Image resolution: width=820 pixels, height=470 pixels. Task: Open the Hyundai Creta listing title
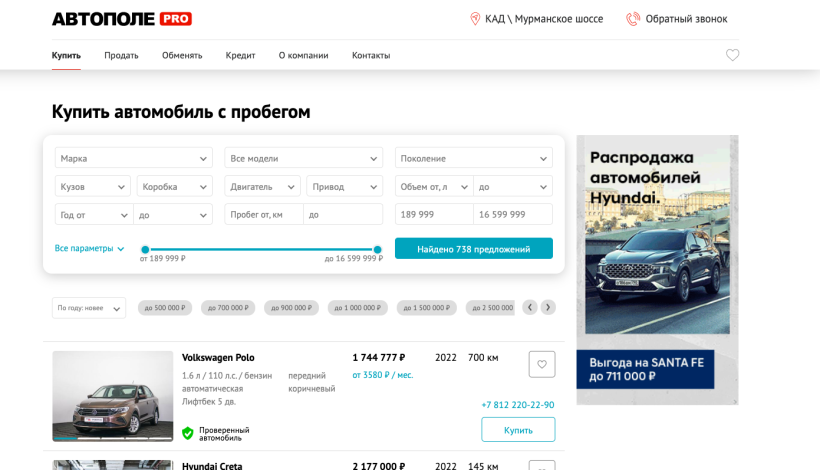click(x=212, y=465)
